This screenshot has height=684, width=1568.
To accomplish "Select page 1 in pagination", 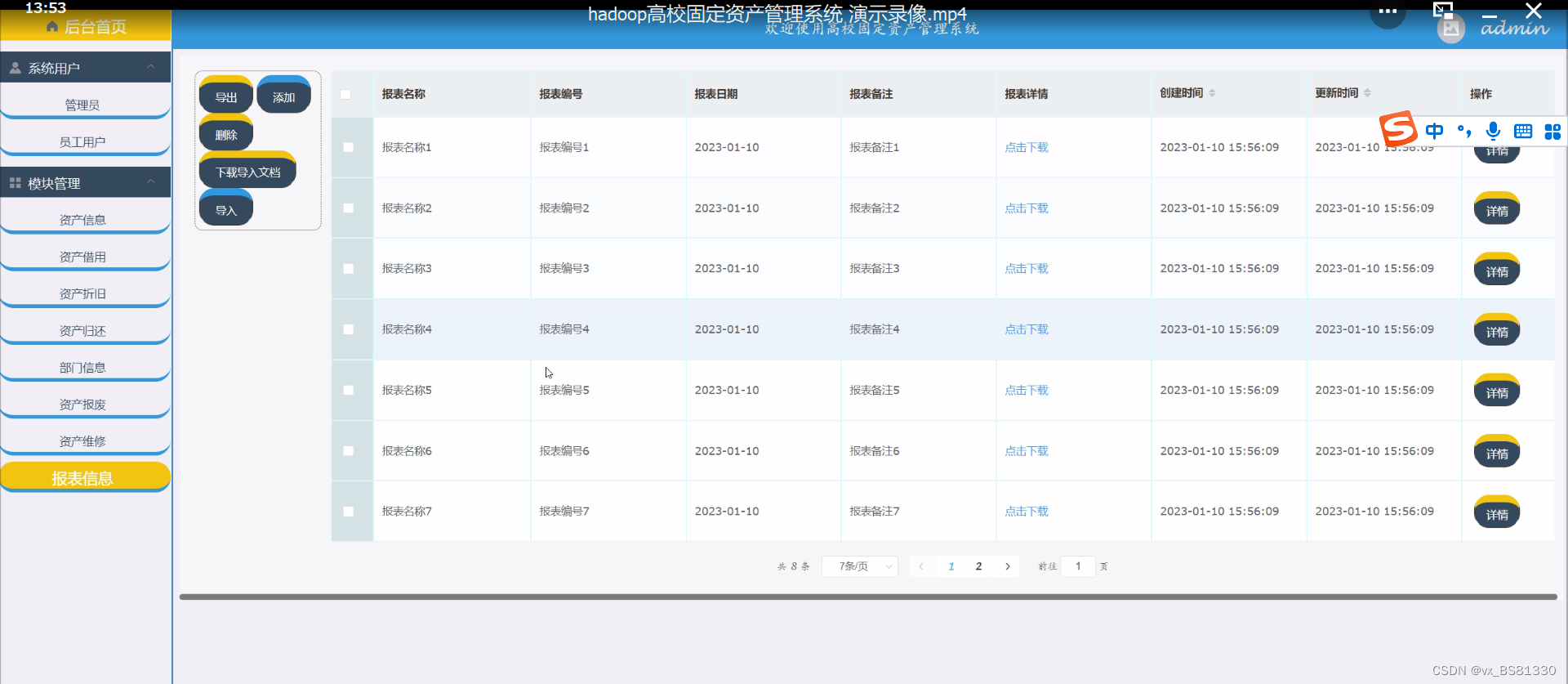I will pyautogui.click(x=951, y=566).
